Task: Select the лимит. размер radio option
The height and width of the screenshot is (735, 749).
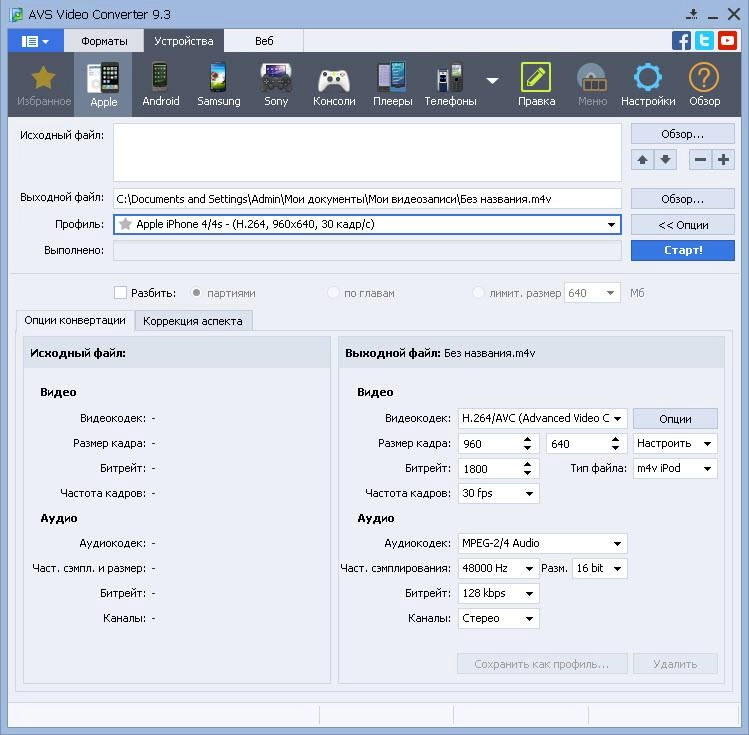Action: click(x=478, y=293)
